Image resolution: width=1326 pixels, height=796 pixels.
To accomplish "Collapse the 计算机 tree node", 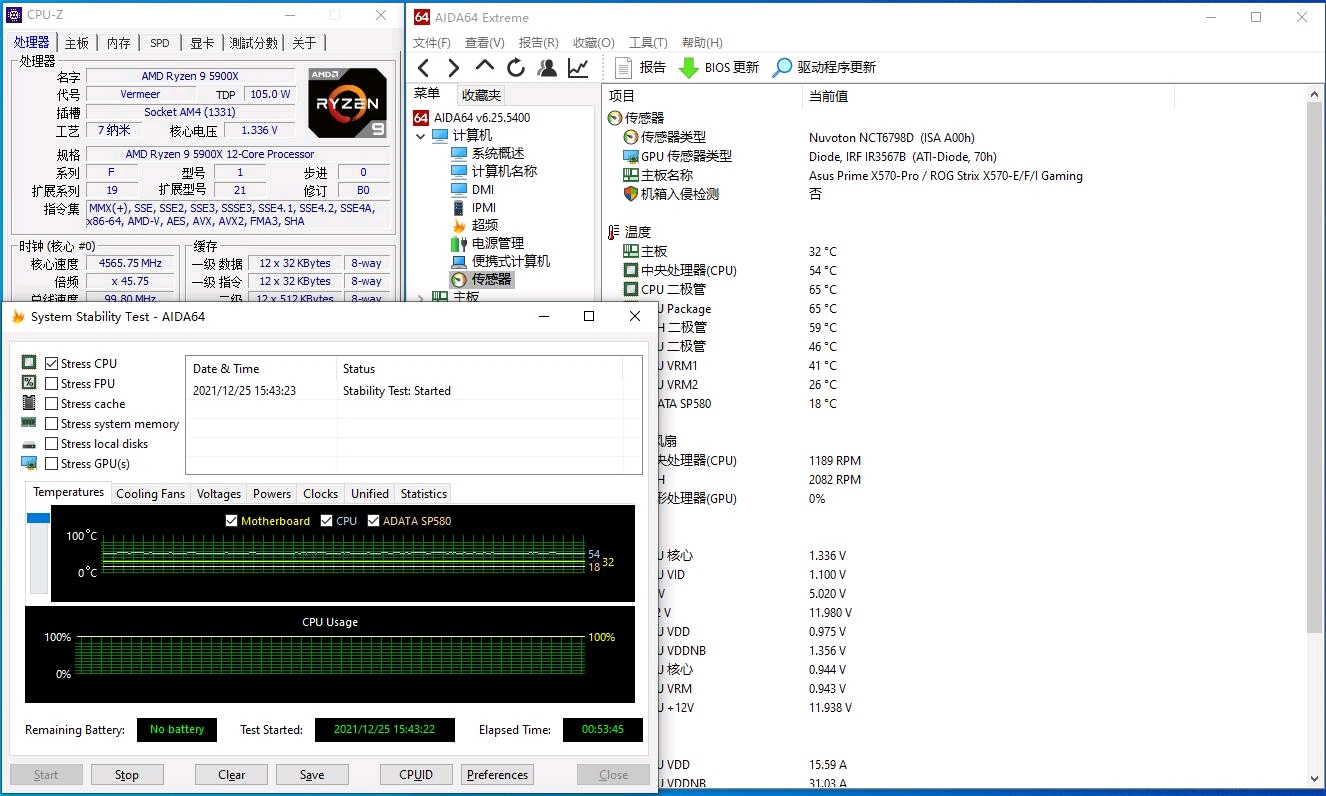I will (x=421, y=135).
